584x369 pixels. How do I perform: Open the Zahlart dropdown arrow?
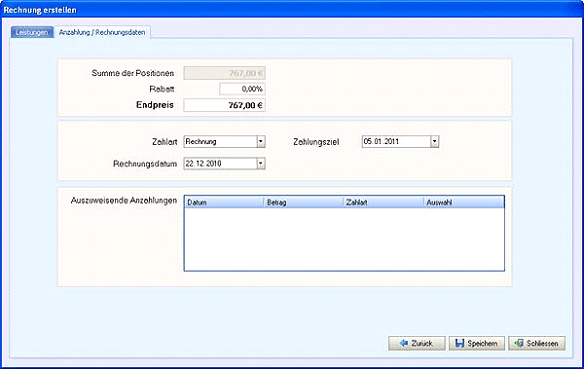pos(261,141)
